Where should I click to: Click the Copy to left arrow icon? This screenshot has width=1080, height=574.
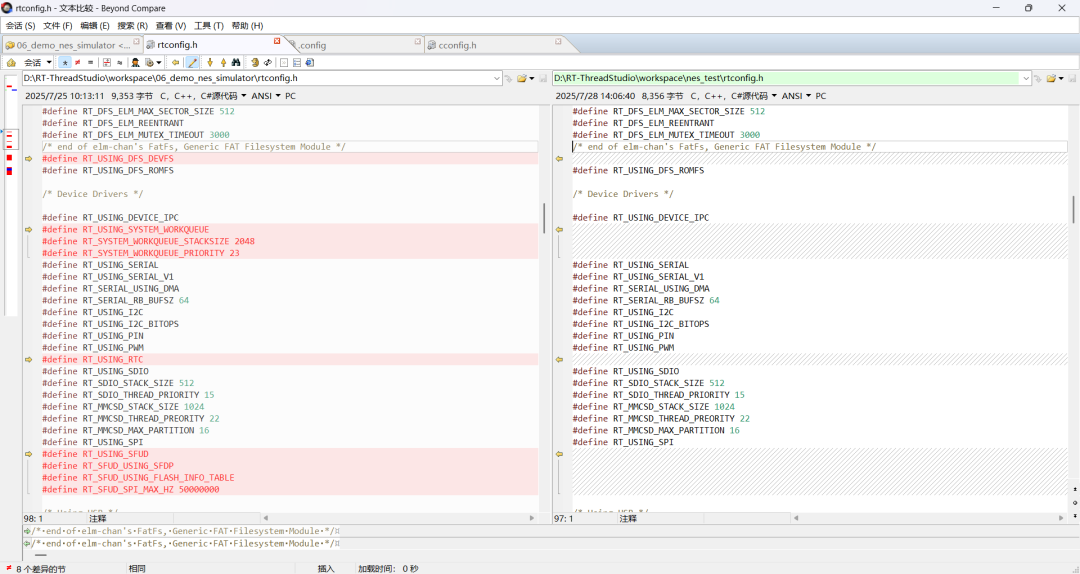(176, 62)
